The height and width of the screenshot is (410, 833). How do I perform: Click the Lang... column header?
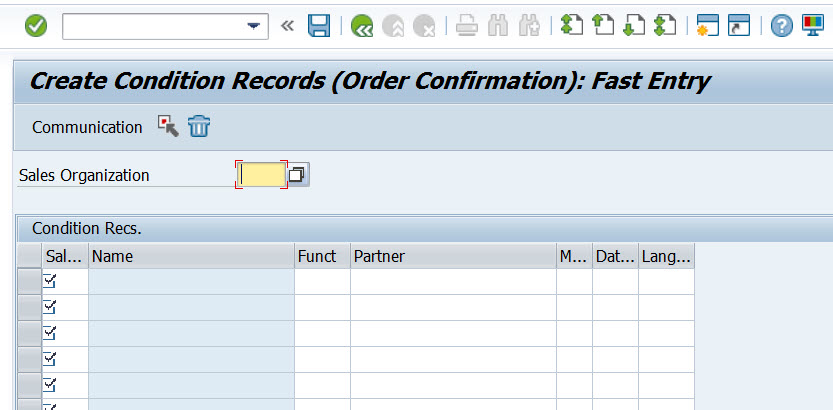(x=666, y=256)
